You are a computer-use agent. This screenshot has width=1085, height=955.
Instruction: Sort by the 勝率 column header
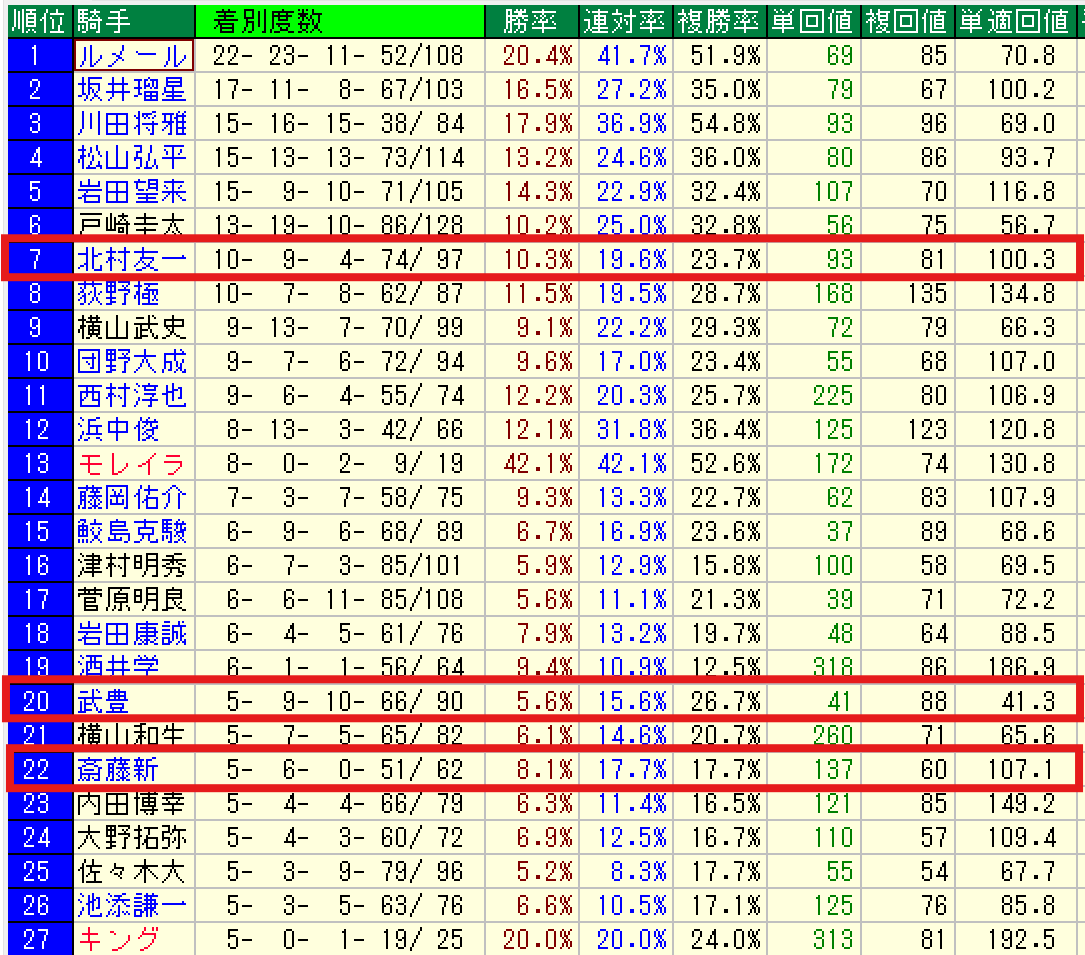pos(530,21)
